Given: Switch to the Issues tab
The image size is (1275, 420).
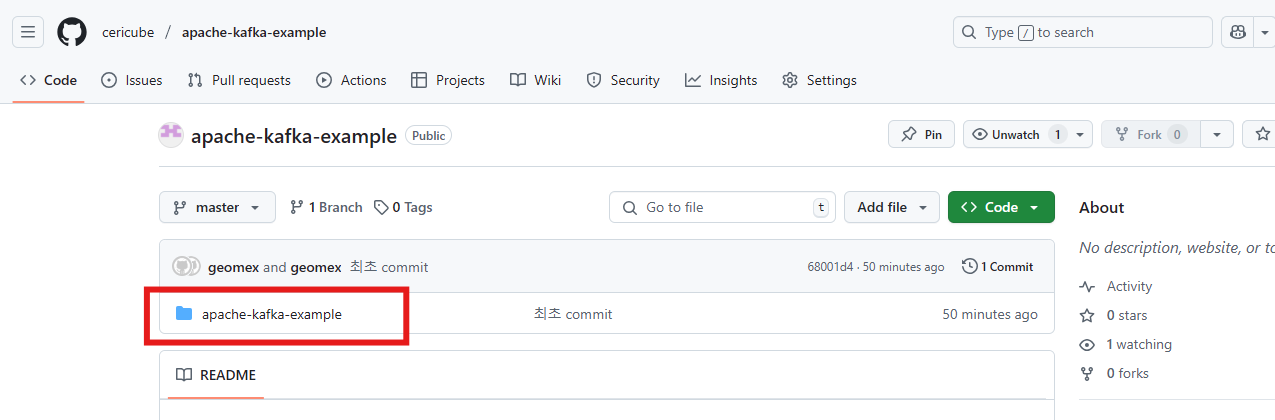Looking at the screenshot, I should 132,80.
